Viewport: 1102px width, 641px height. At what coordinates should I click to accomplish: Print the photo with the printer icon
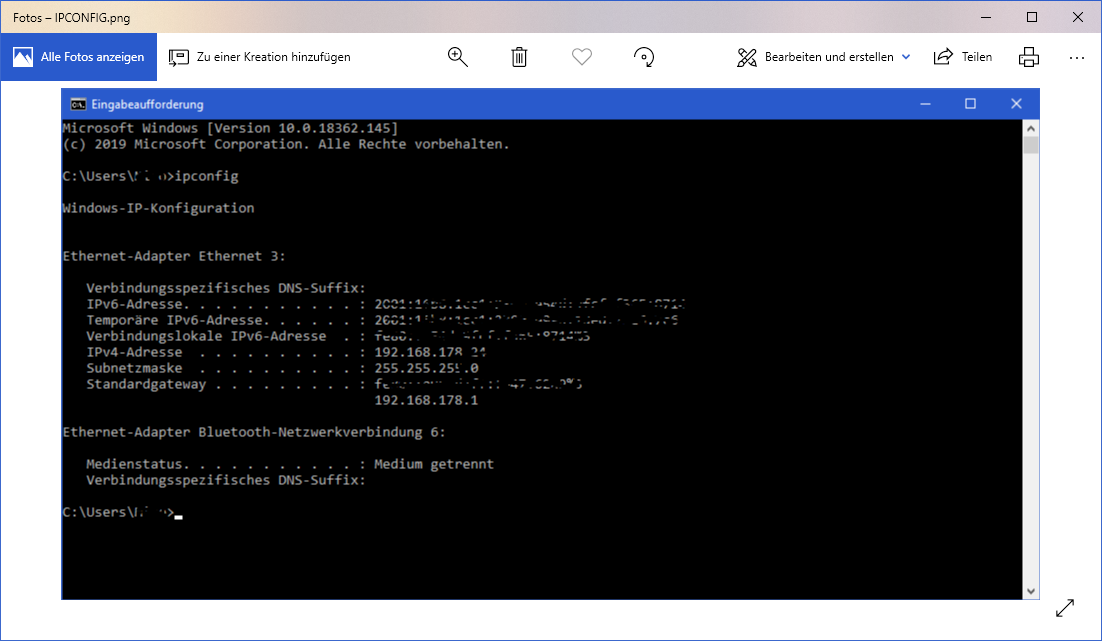click(1029, 57)
